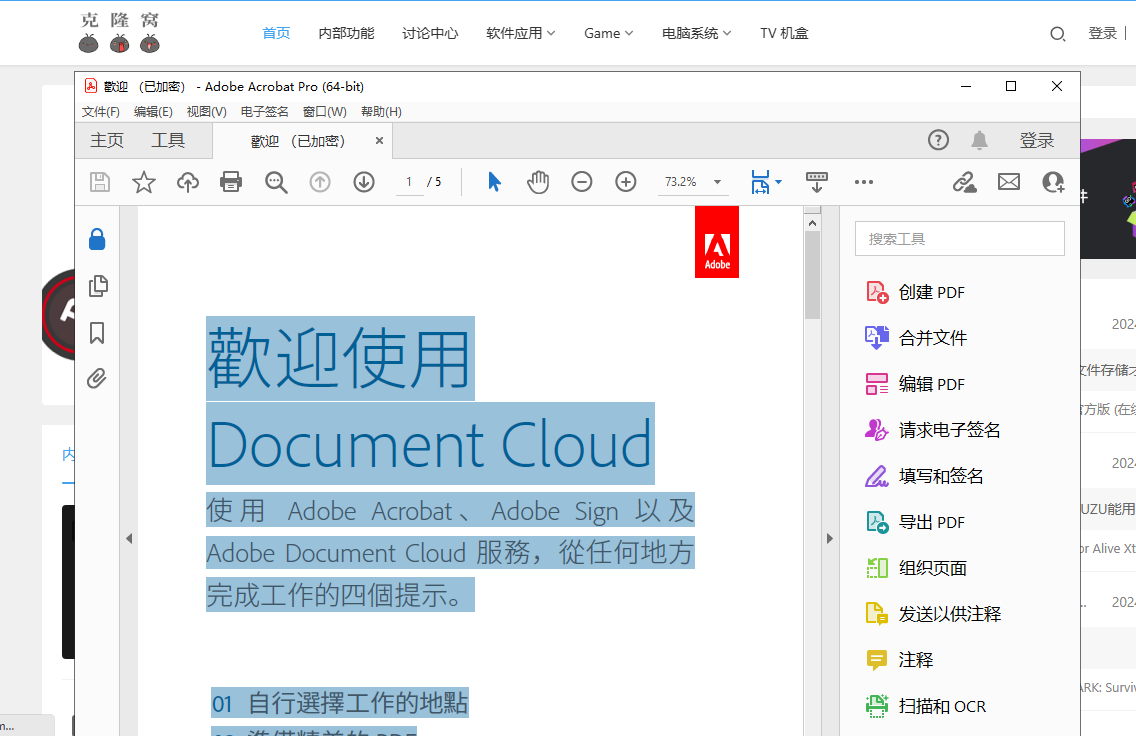Open the 合并文件 tool
1136x736 pixels.
pos(916,338)
